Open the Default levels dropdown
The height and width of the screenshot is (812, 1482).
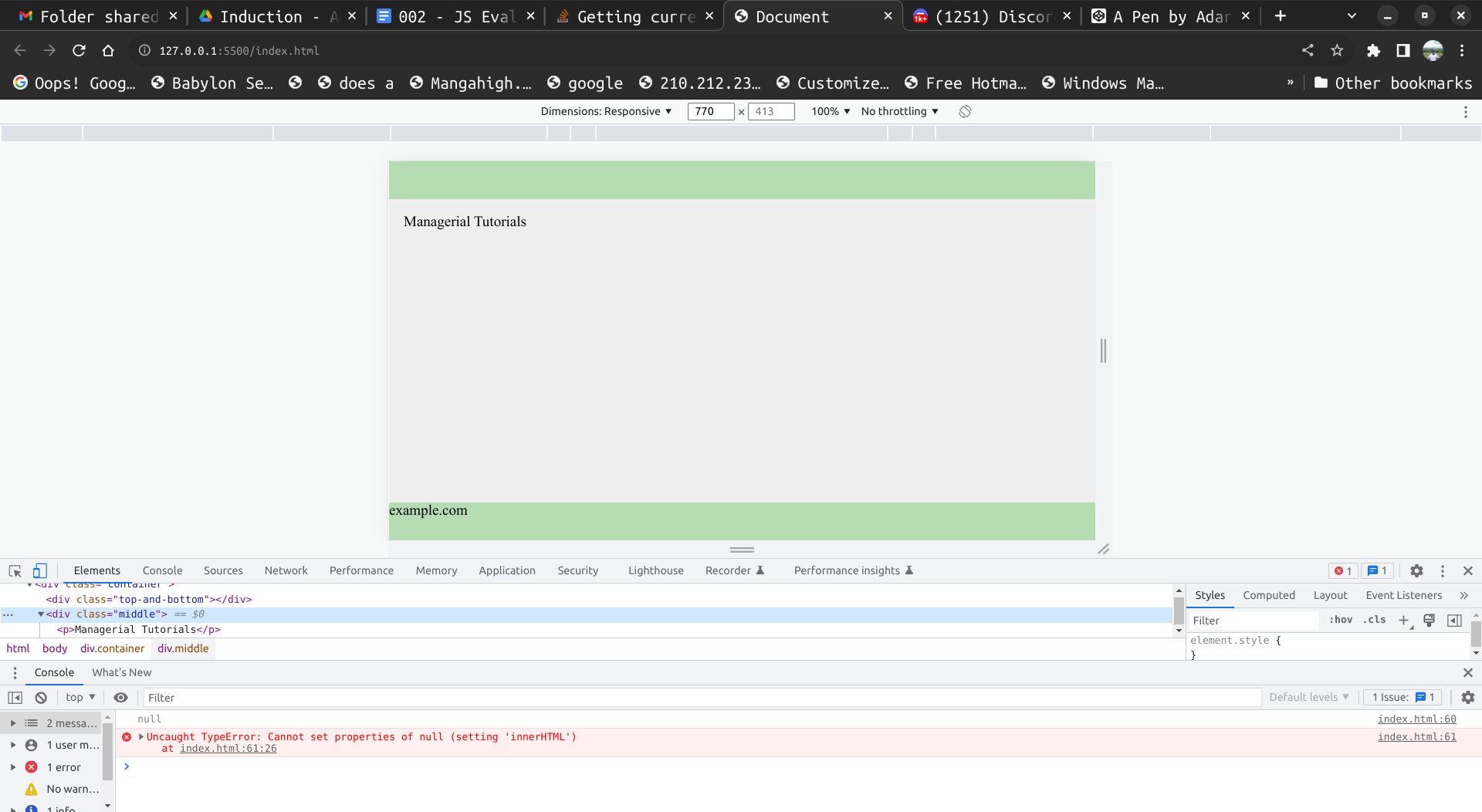click(1308, 697)
